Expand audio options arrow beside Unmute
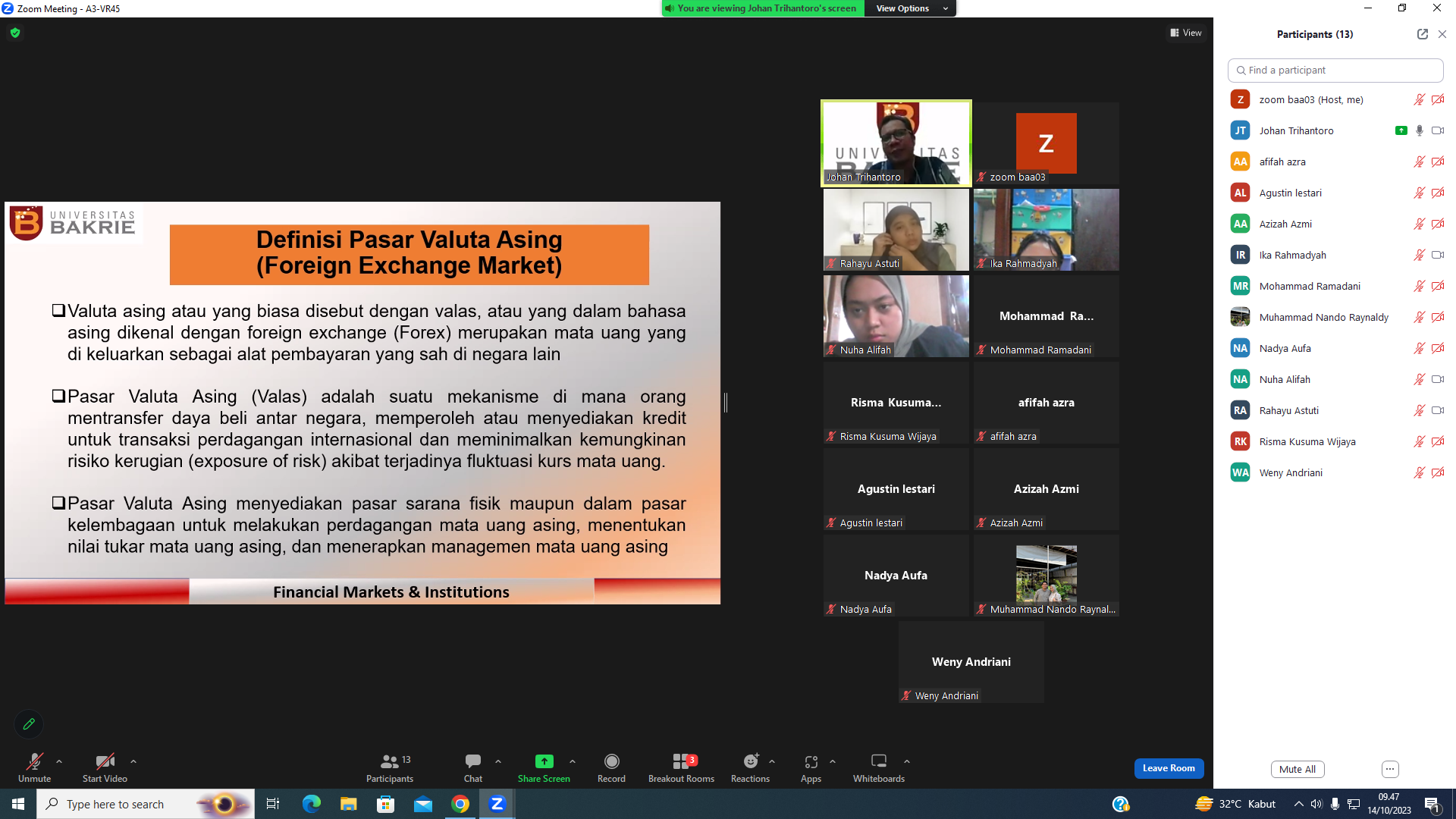 click(x=59, y=761)
